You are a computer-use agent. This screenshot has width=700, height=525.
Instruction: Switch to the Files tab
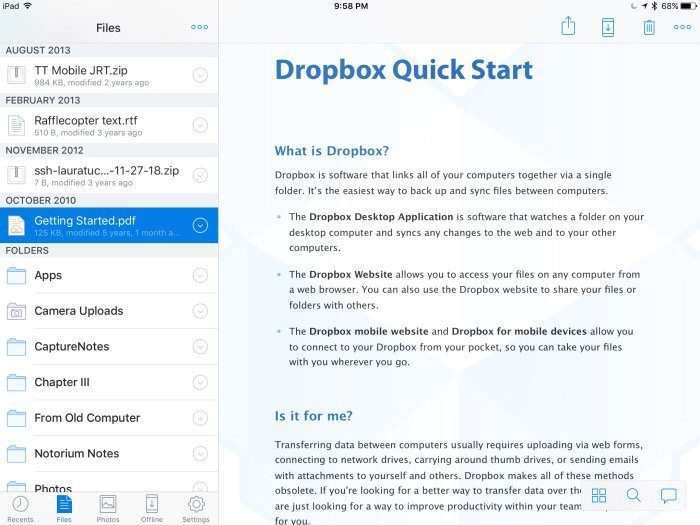[x=64, y=509]
